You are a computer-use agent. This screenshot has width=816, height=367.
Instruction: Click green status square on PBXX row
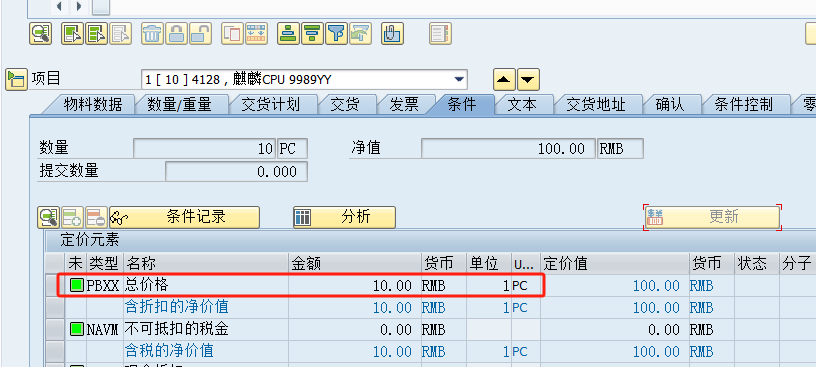coord(77,285)
